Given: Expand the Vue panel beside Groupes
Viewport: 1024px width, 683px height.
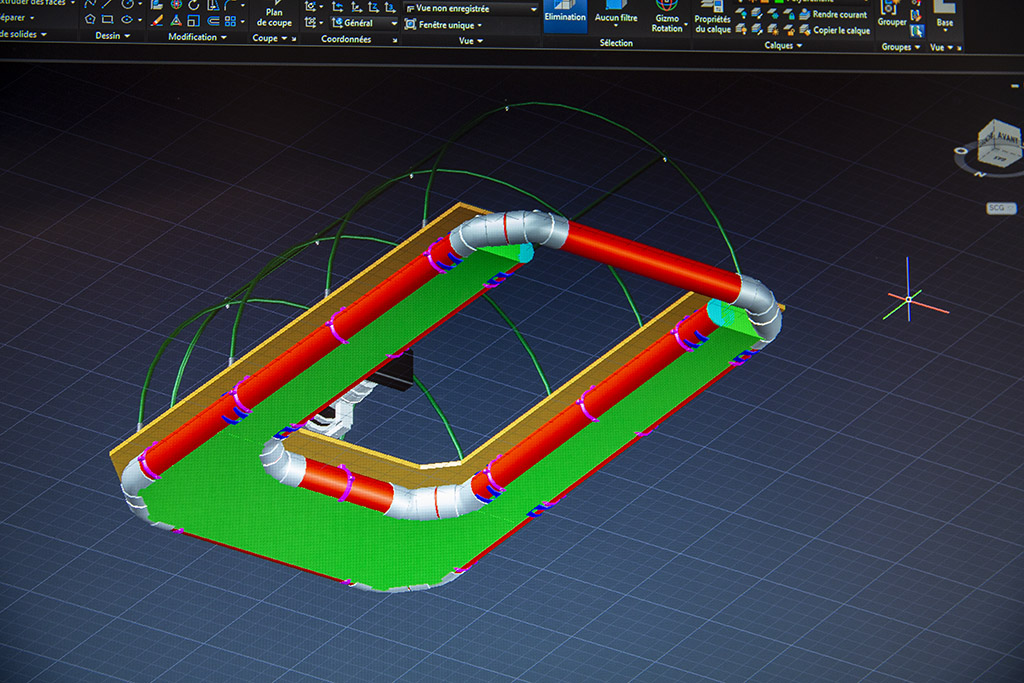Looking at the screenshot, I should (941, 48).
